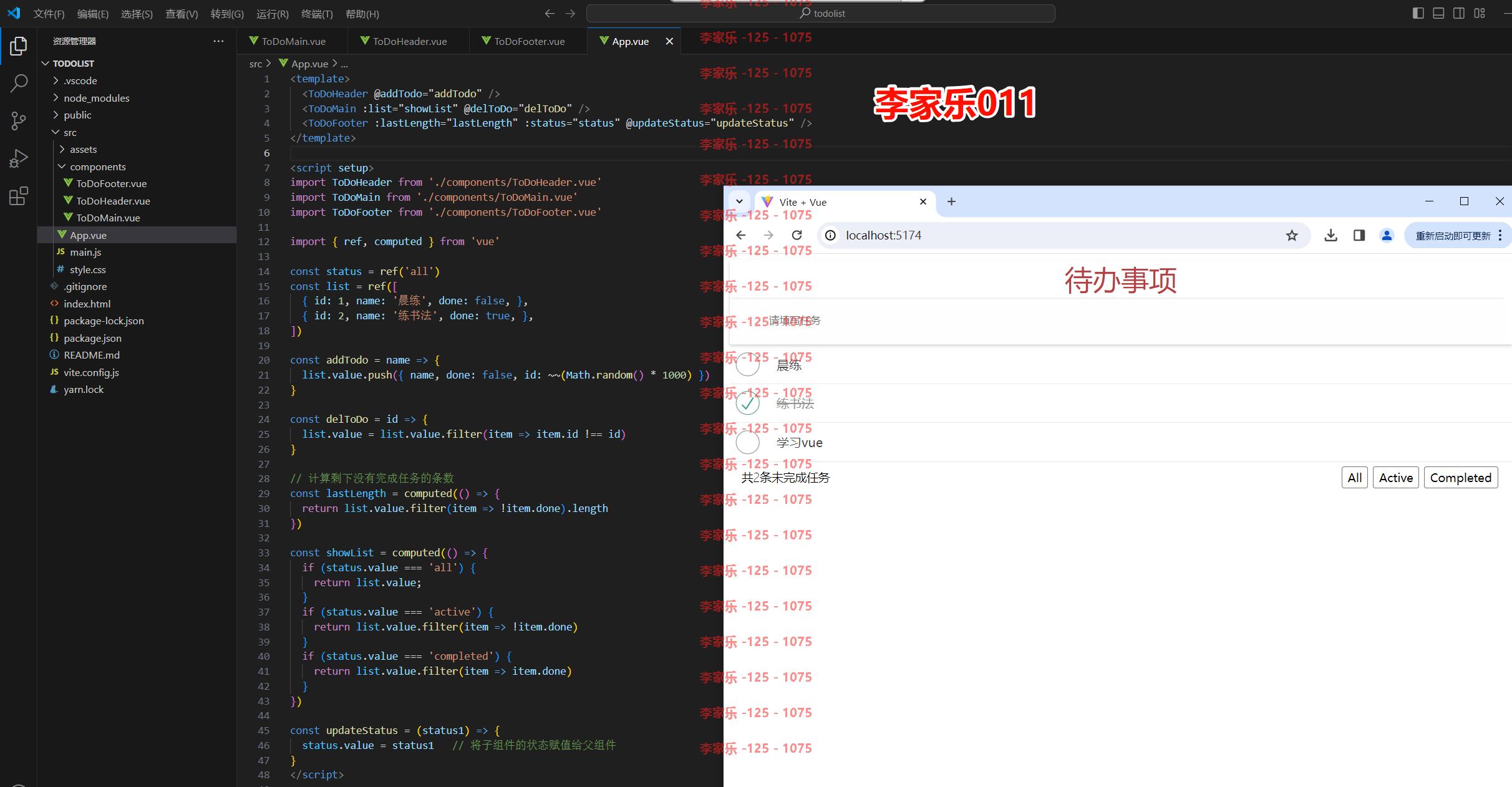Click the All filter button
1512x787 pixels.
[x=1354, y=478]
